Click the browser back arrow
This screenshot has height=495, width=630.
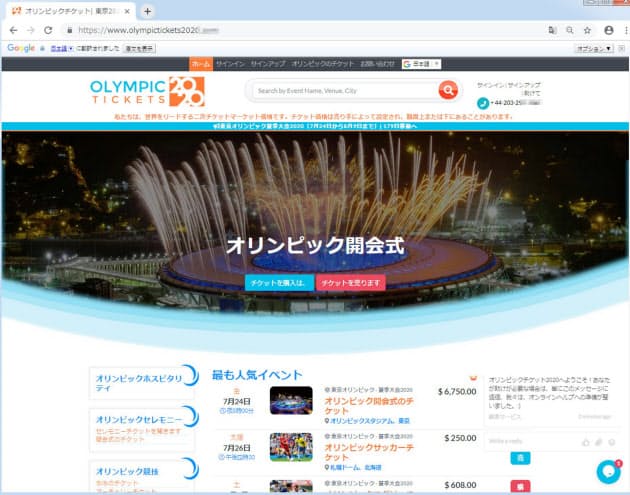[x=11, y=31]
